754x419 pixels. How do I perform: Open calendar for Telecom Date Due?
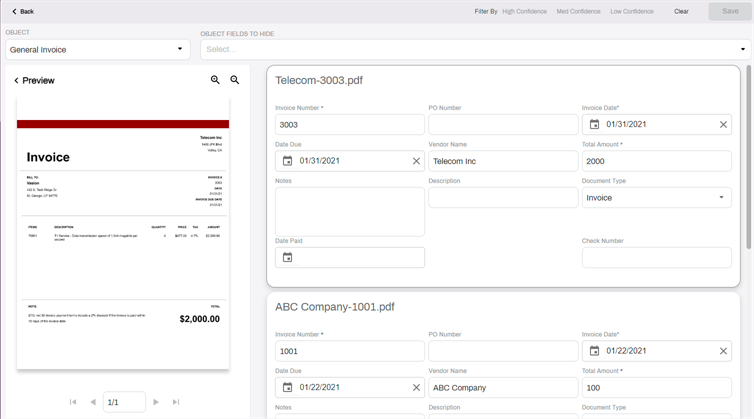287,161
